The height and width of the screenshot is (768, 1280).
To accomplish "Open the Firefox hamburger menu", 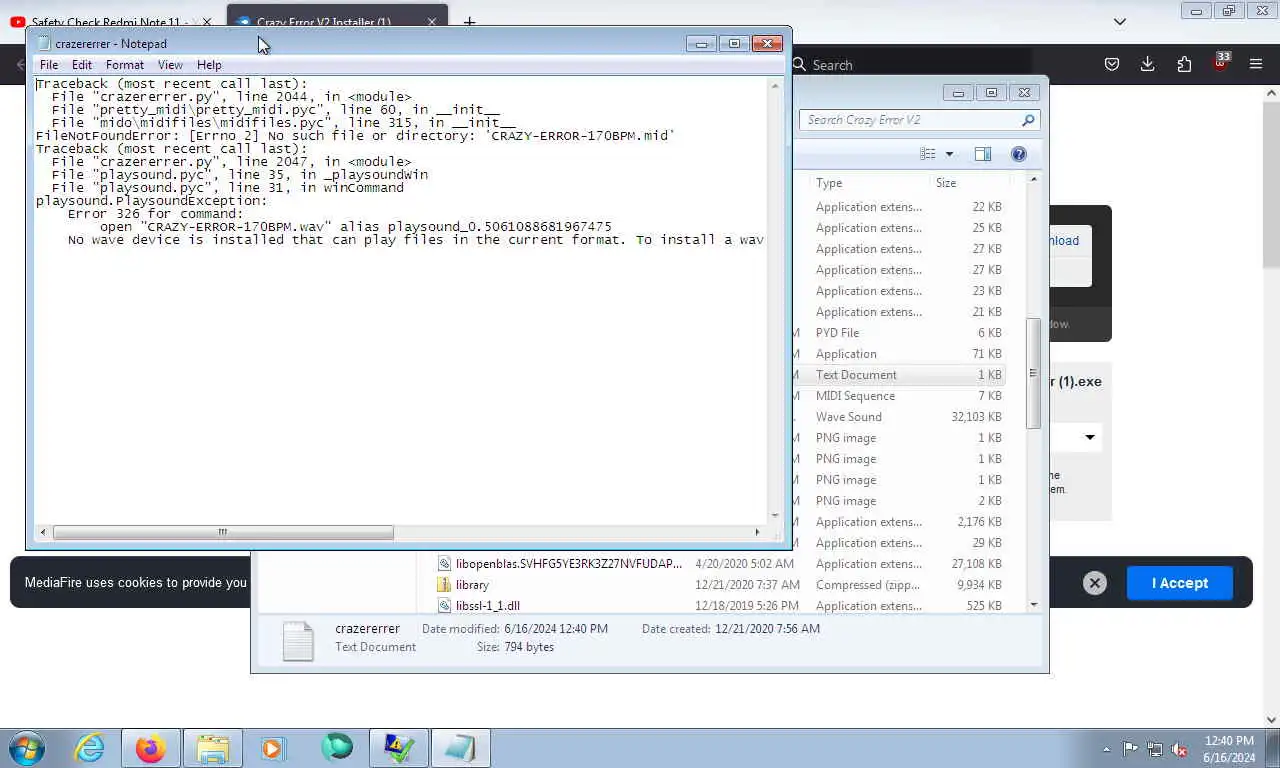I will click(1256, 64).
